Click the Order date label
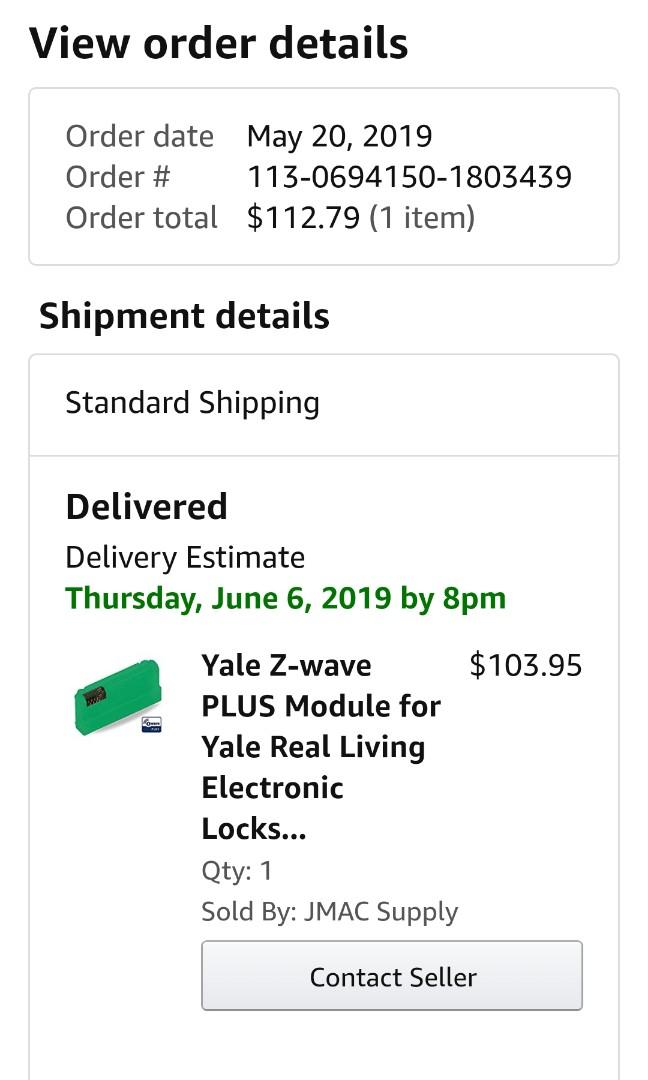The width and height of the screenshot is (648, 1080). click(x=139, y=136)
